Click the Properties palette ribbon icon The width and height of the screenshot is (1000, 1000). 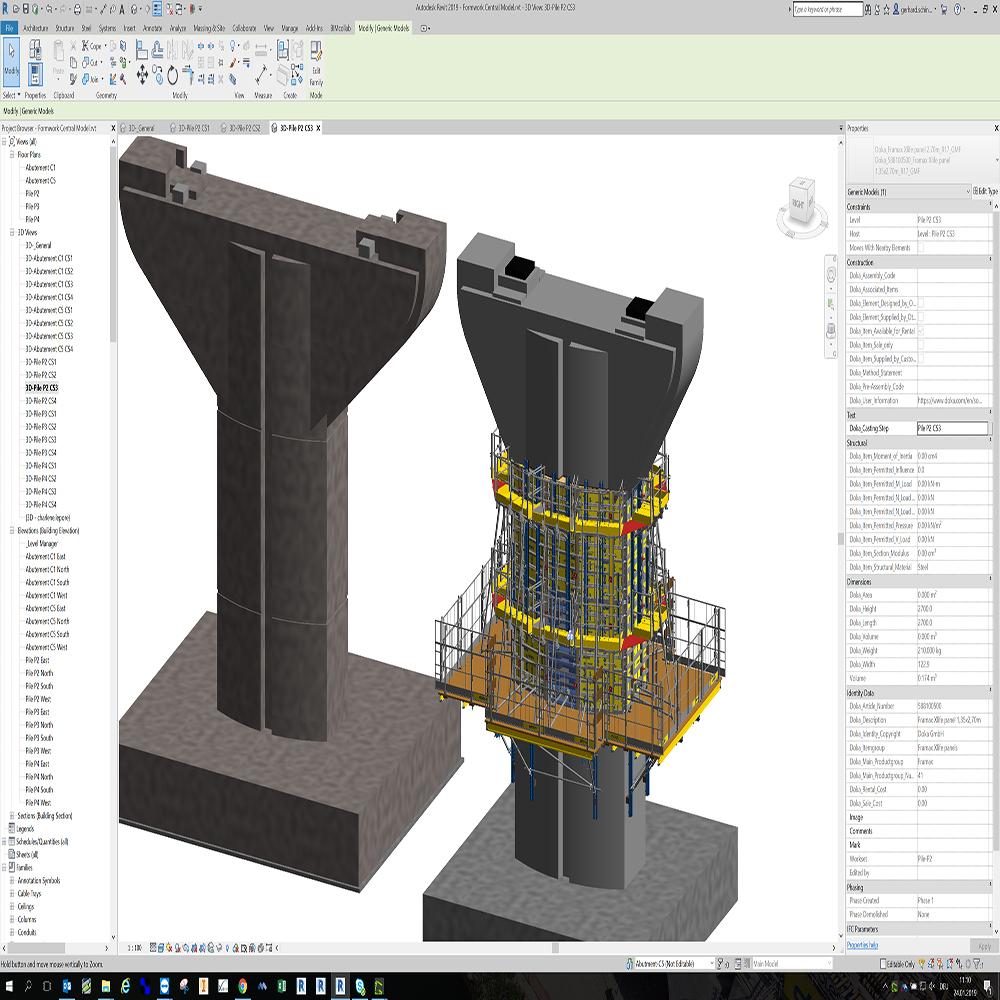(x=35, y=72)
